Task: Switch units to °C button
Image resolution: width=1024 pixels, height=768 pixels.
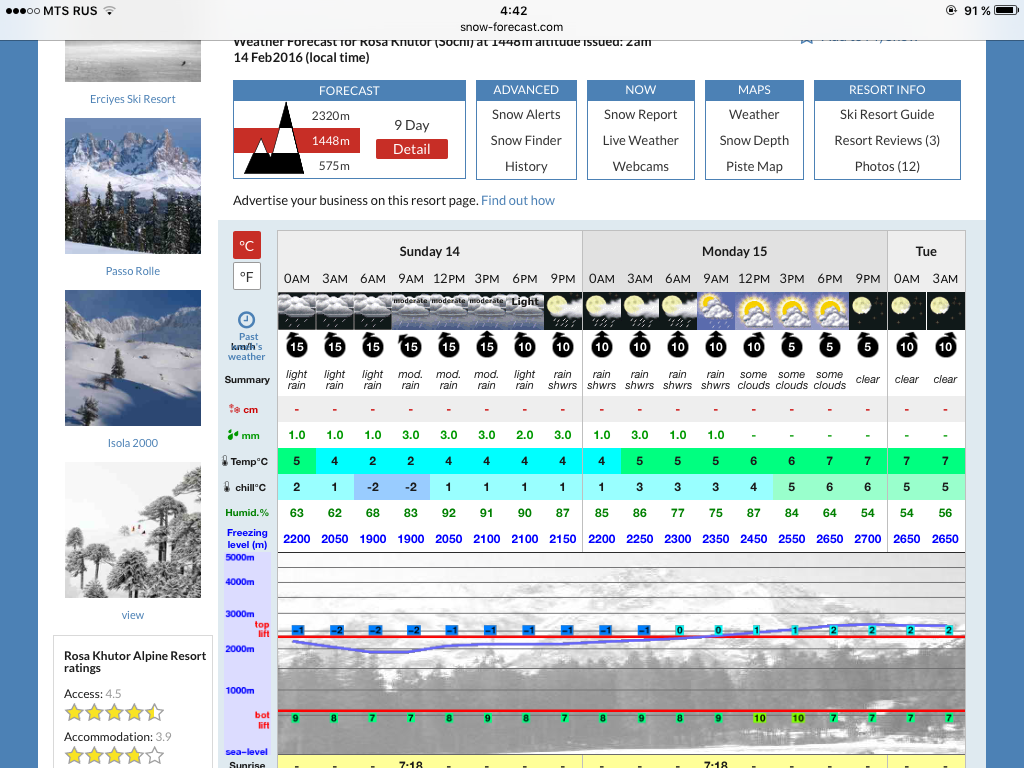Action: pos(246,246)
